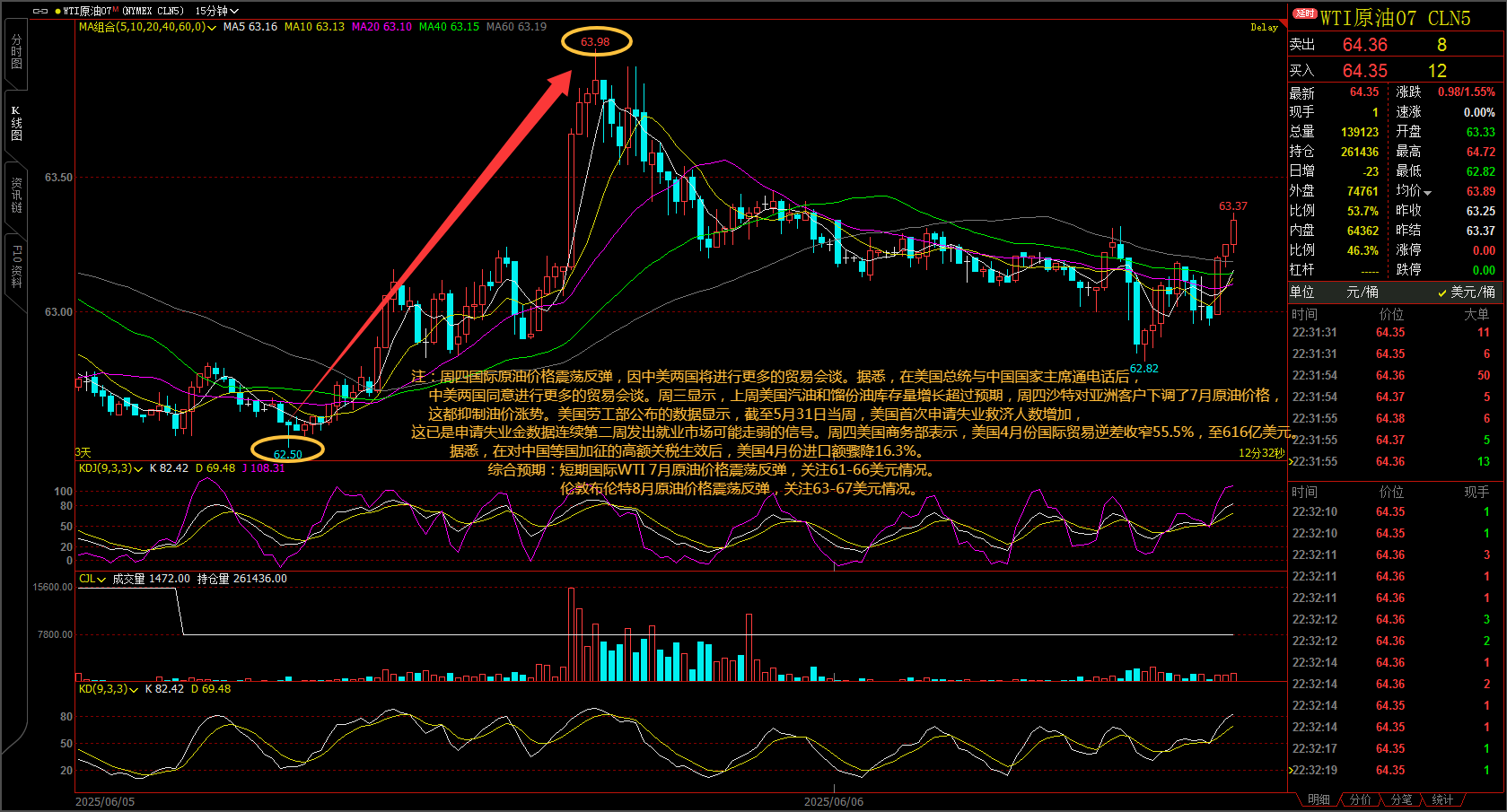Select the 元/桶 unit option
Image resolution: width=1507 pixels, height=812 pixels.
[x=1362, y=292]
